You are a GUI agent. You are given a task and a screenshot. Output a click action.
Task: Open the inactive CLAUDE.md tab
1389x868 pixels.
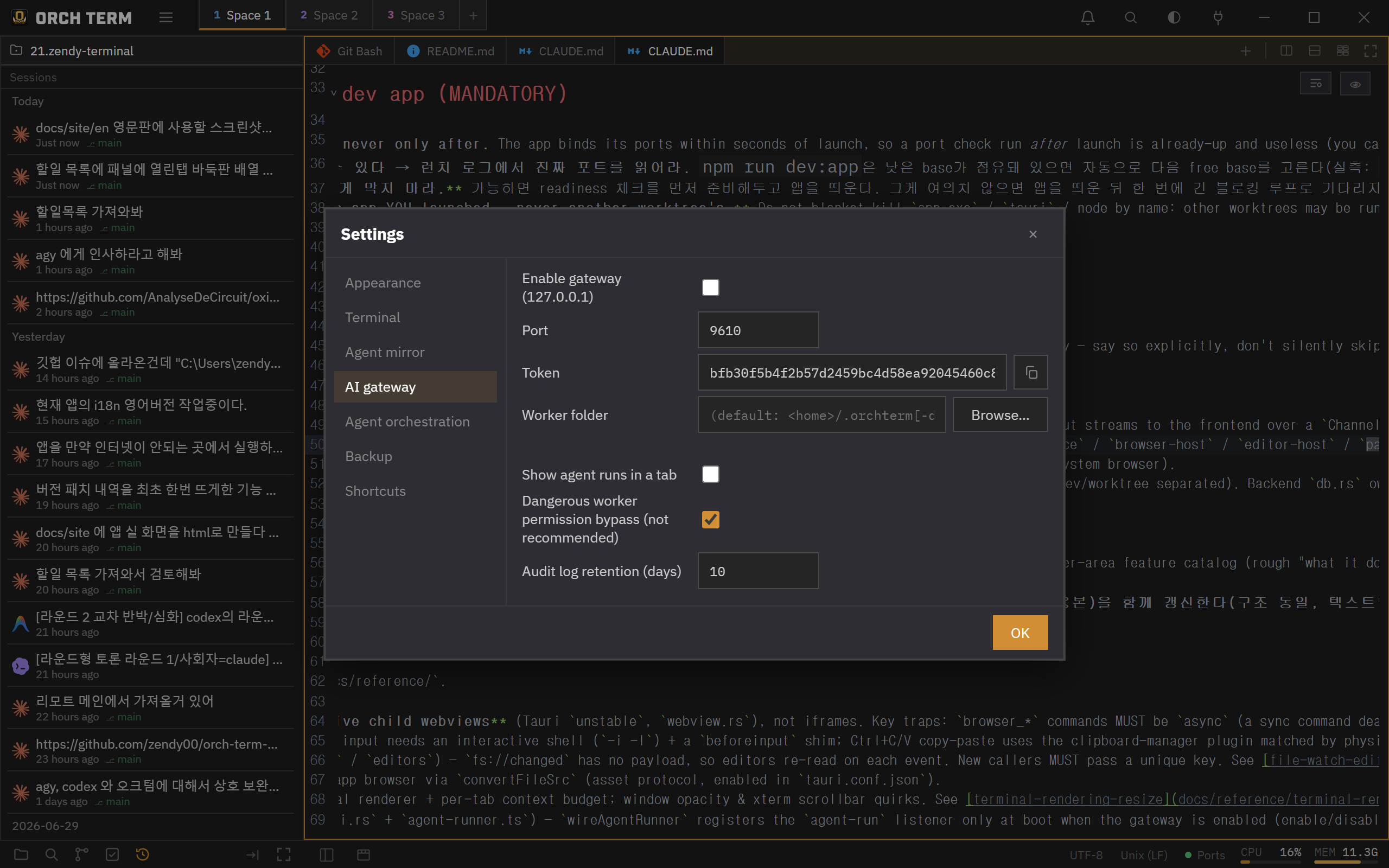pyautogui.click(x=561, y=51)
